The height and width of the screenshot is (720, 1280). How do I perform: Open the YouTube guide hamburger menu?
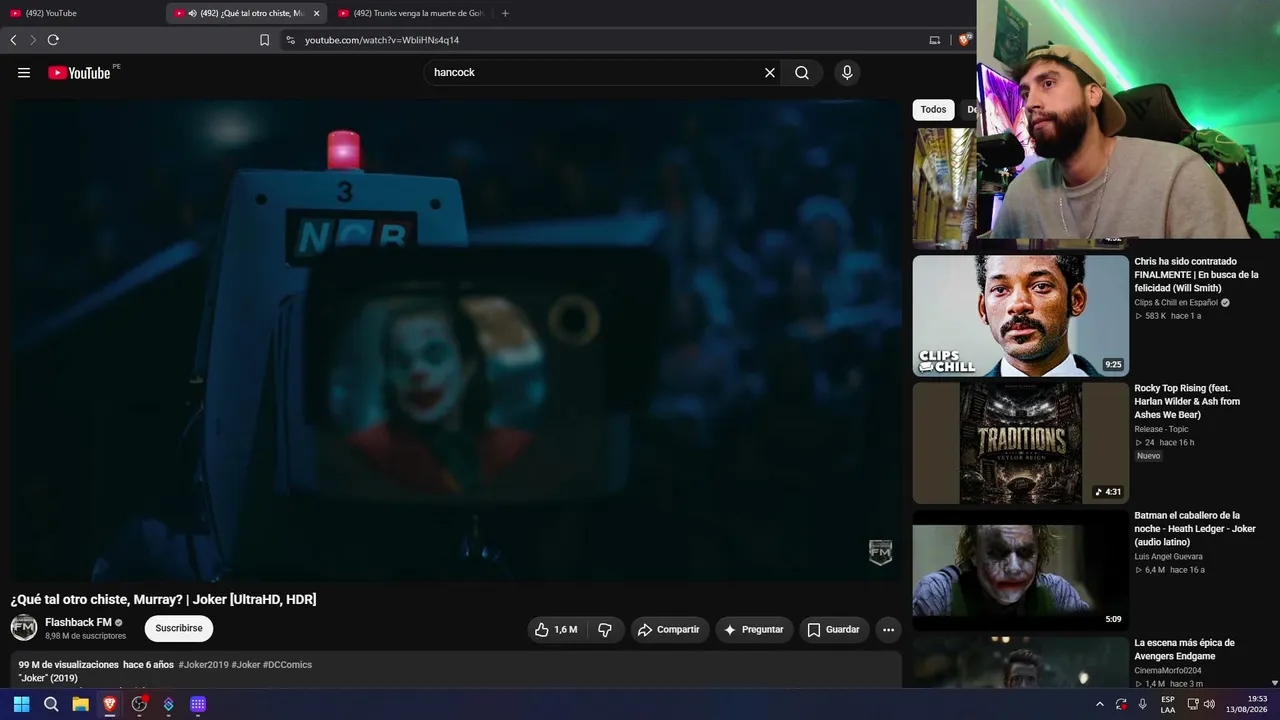(24, 73)
